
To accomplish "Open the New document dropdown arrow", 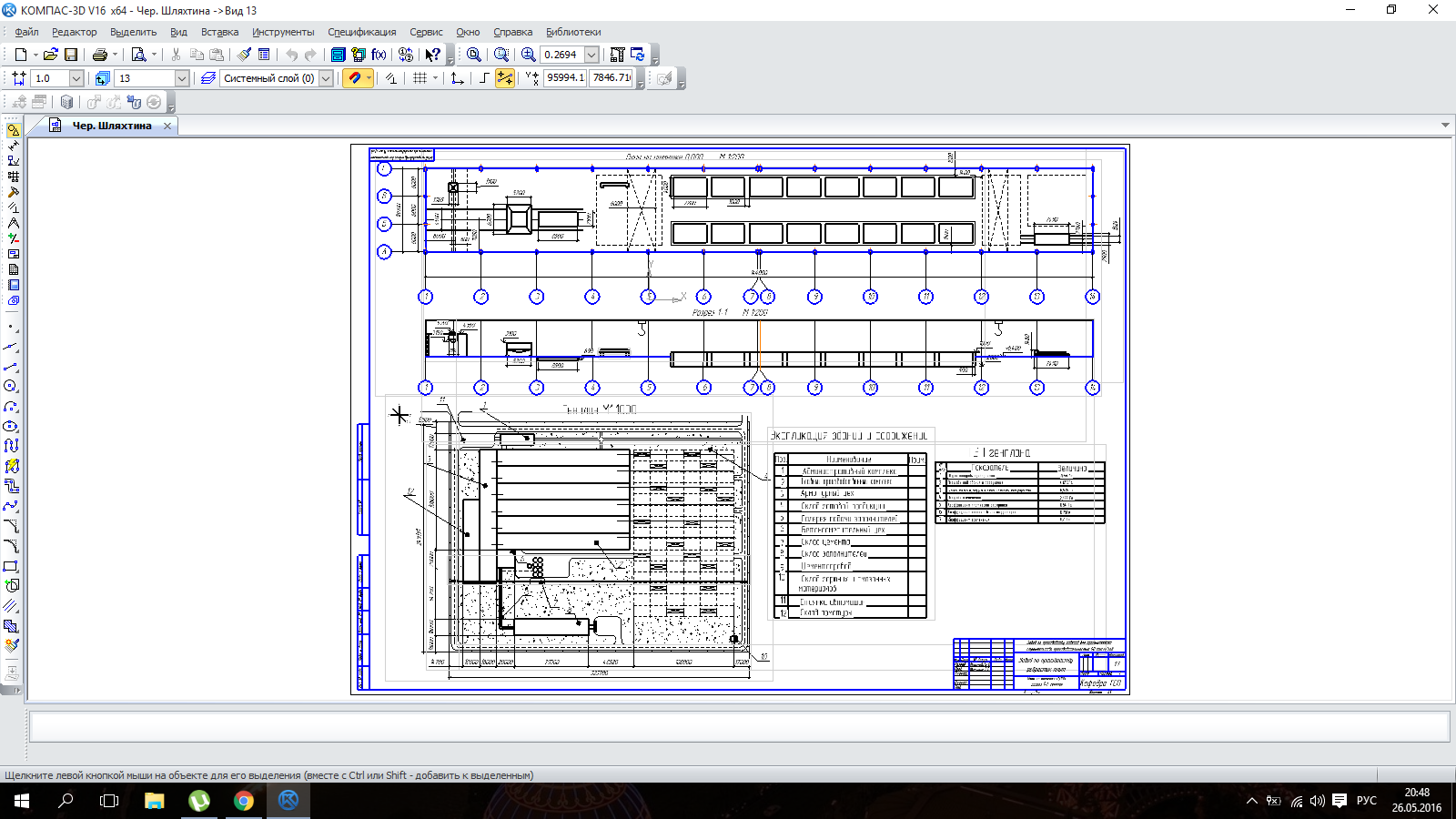I will tap(35, 55).
